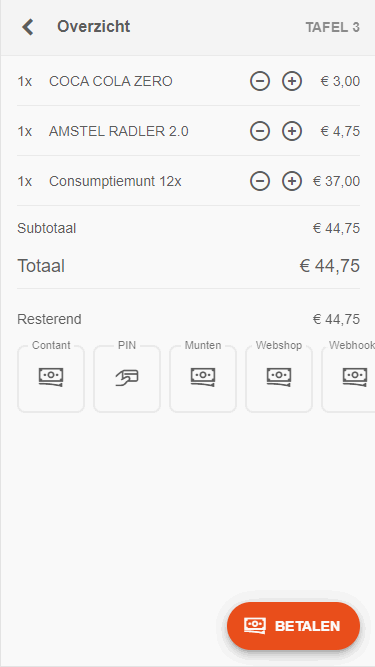Go back using the Overzicht back arrow
Viewport: 375px width, 667px height.
click(x=28, y=27)
